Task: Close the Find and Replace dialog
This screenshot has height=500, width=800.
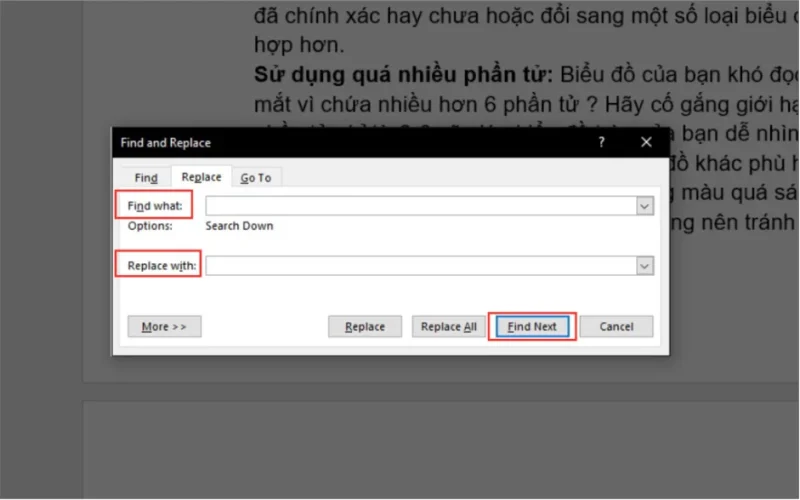Action: click(x=646, y=142)
